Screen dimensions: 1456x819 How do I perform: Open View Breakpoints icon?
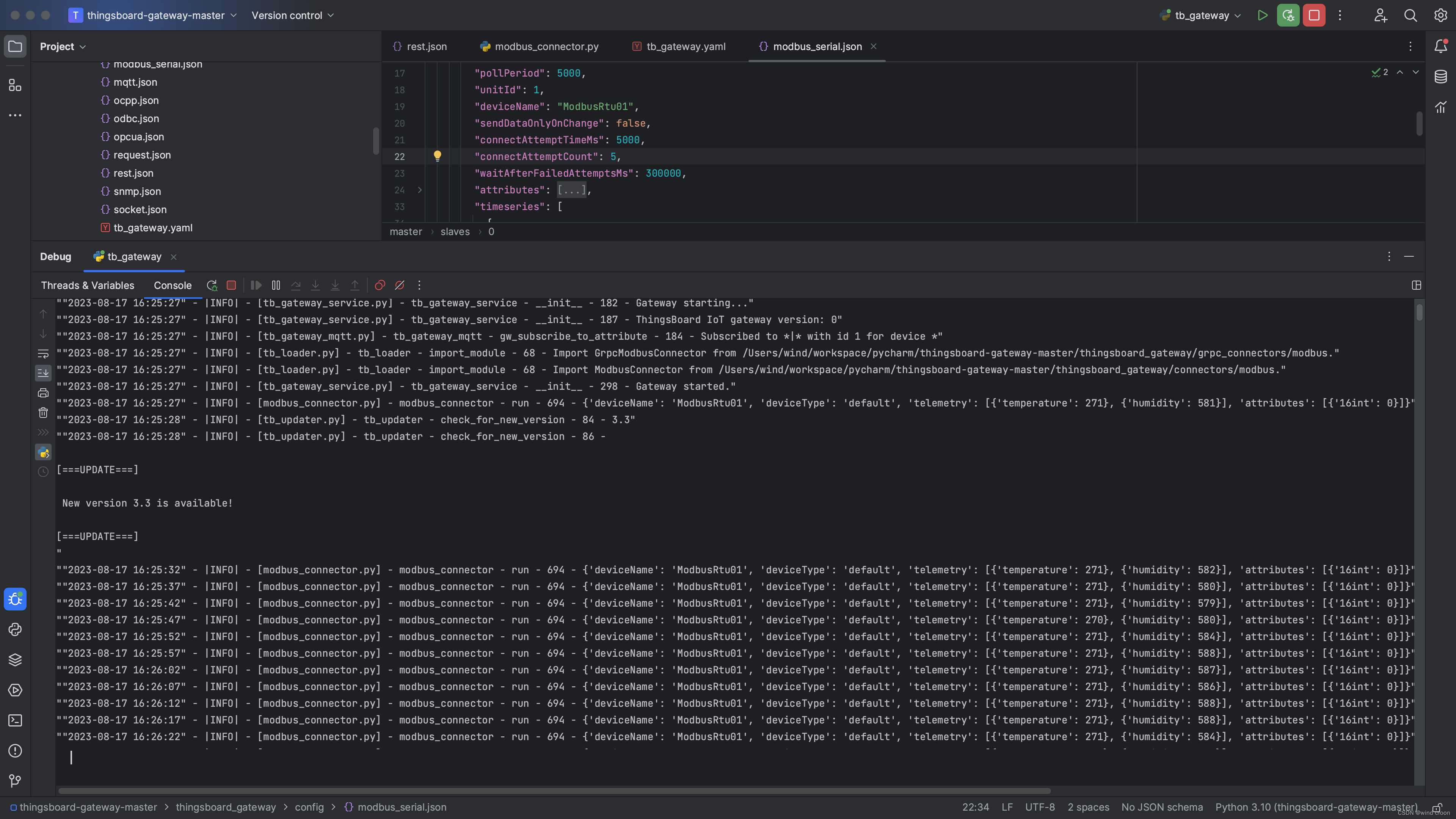pyautogui.click(x=380, y=286)
